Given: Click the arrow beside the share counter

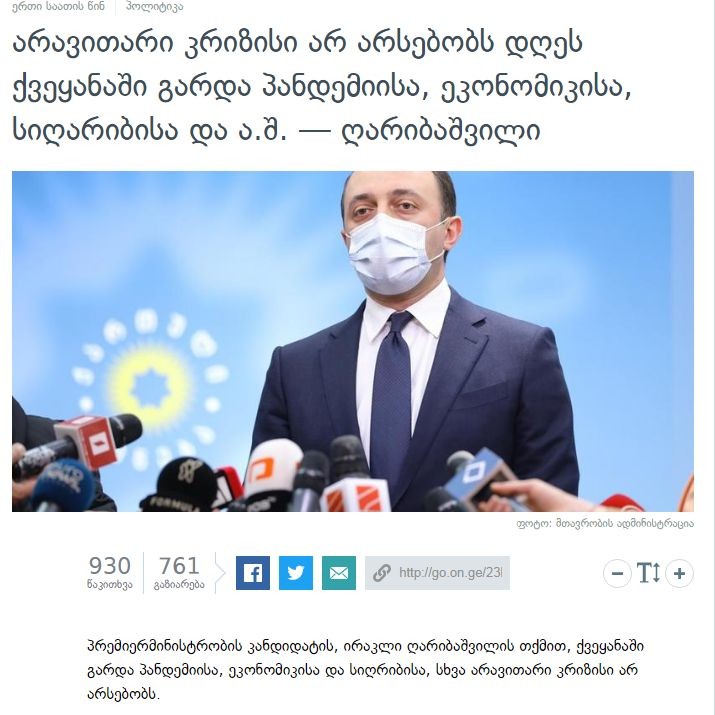Looking at the screenshot, I should [x=220, y=573].
